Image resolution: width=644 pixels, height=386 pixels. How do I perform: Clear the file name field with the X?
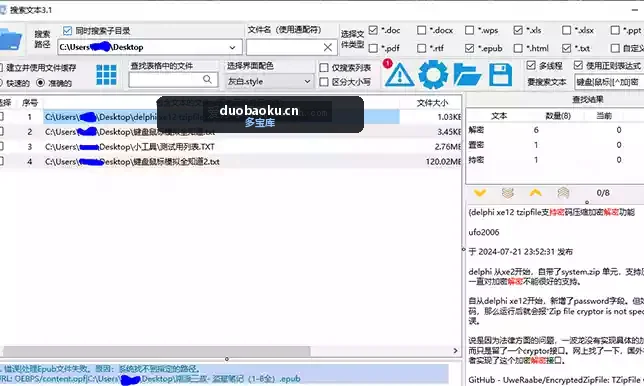327,47
